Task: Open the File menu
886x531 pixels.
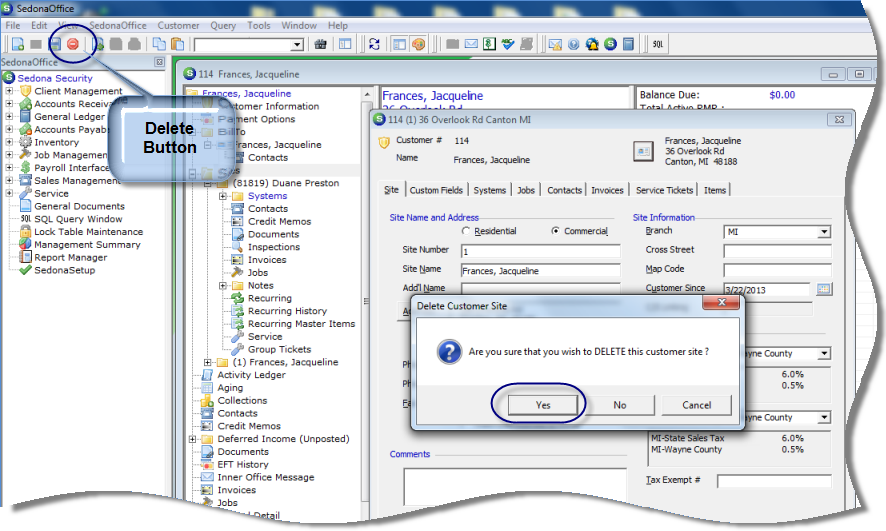Action: pyautogui.click(x=12, y=25)
